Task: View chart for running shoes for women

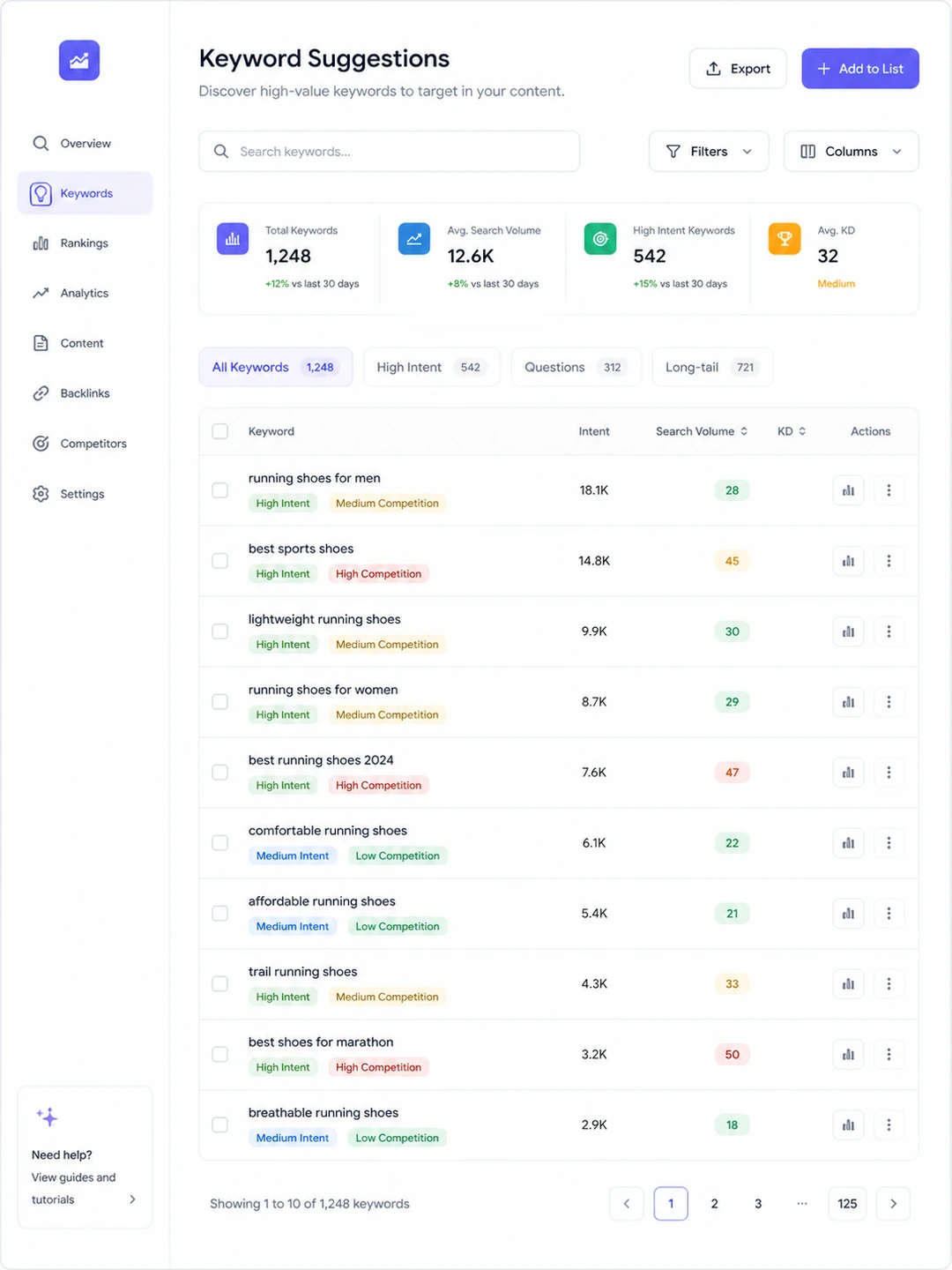Action: pyautogui.click(x=848, y=702)
